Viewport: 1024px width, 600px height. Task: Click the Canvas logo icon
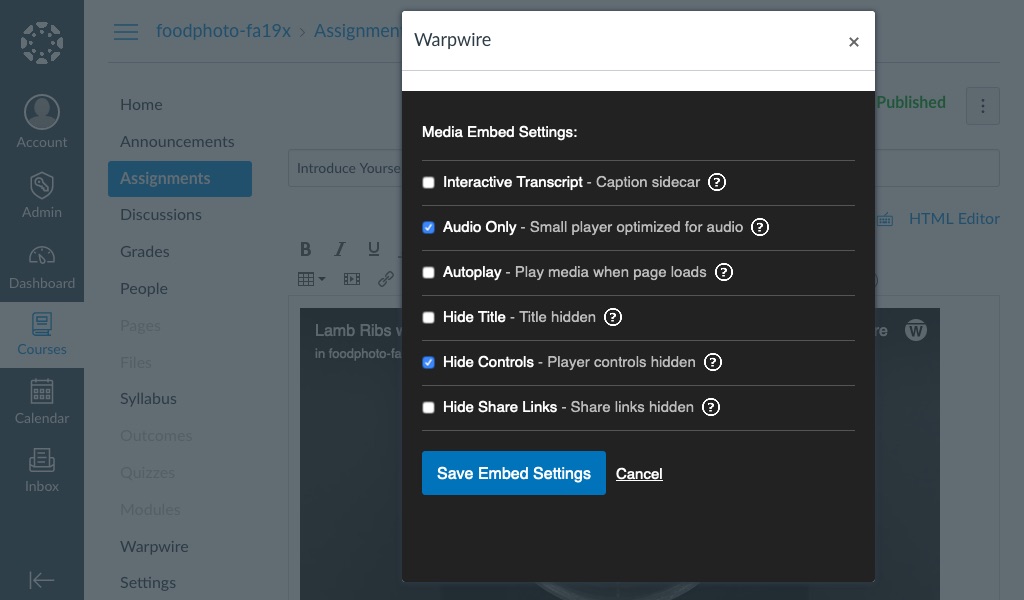tap(42, 43)
